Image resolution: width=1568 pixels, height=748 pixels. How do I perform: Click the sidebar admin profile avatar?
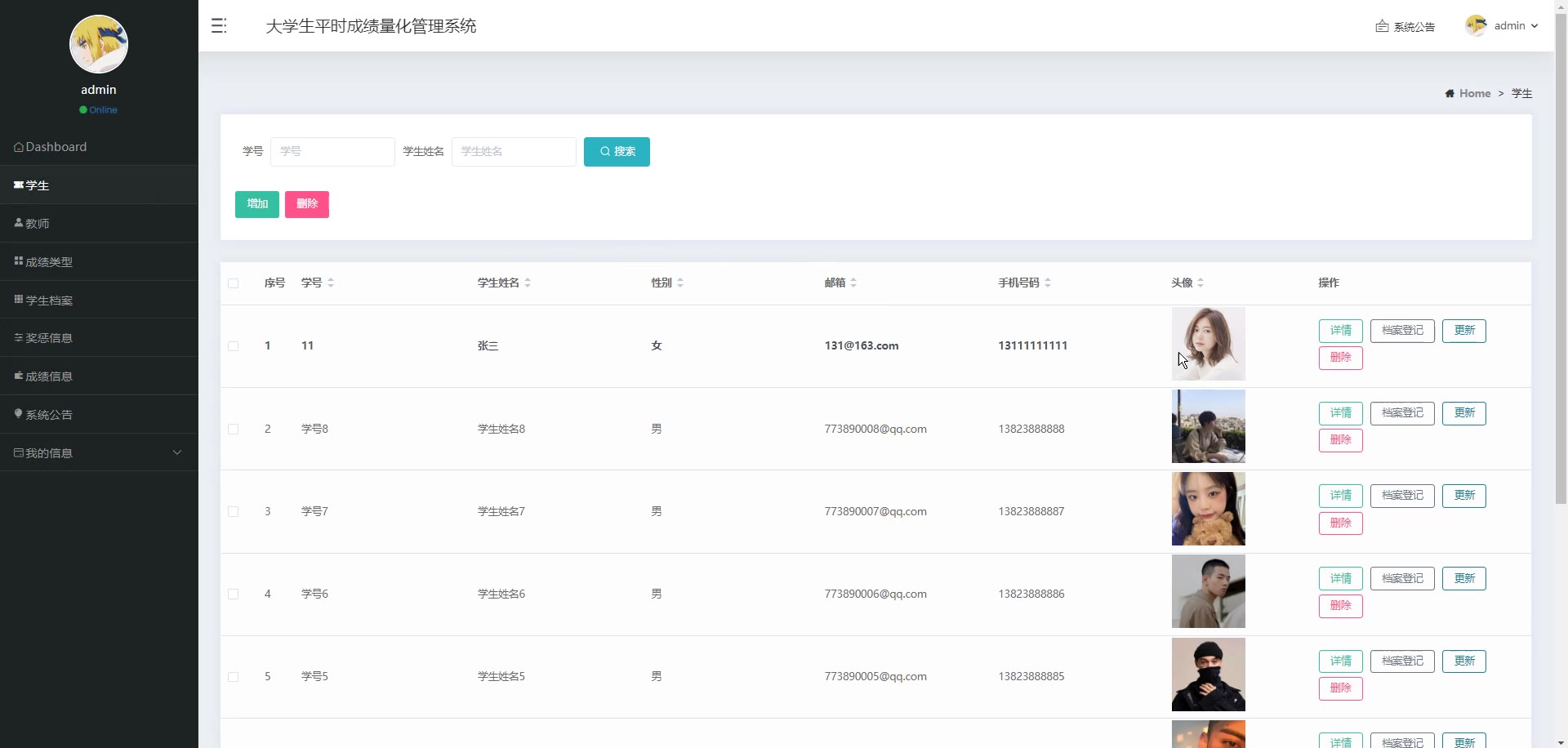(x=99, y=44)
